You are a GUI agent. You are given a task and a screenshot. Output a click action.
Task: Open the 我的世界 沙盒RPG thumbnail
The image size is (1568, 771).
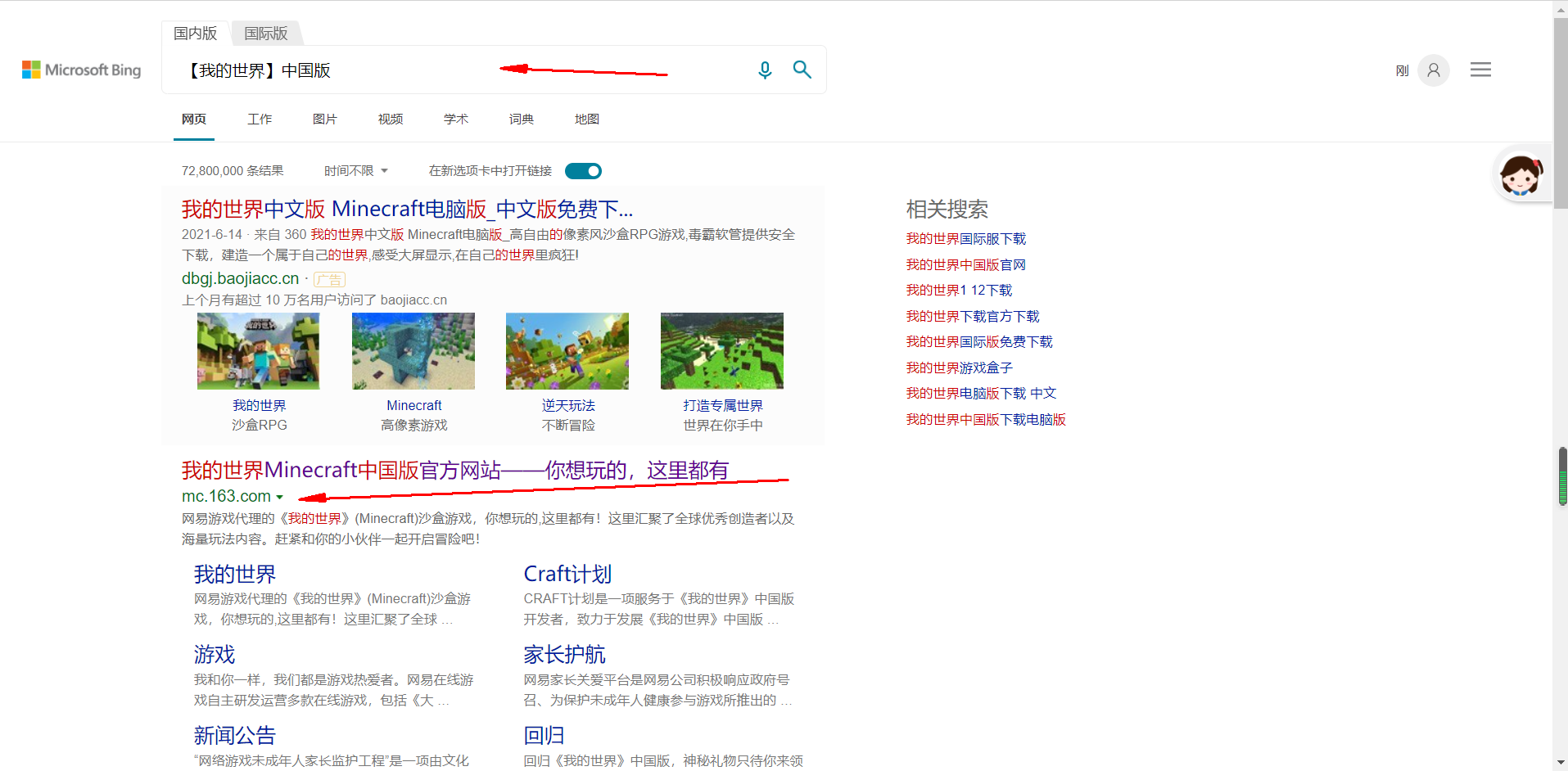(259, 350)
